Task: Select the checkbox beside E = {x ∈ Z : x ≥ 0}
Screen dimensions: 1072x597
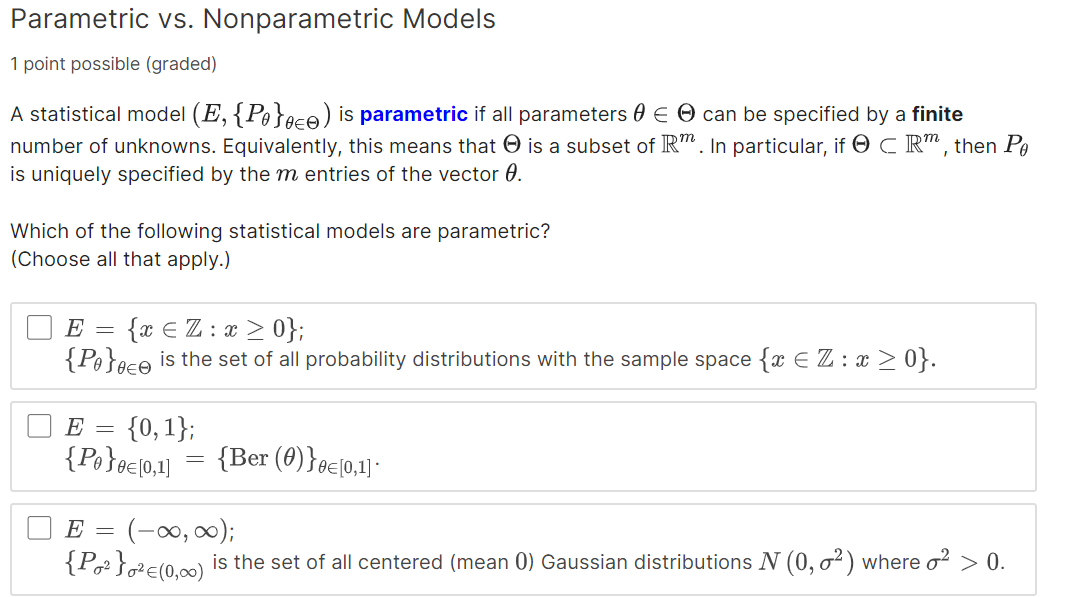Action: [x=38, y=327]
